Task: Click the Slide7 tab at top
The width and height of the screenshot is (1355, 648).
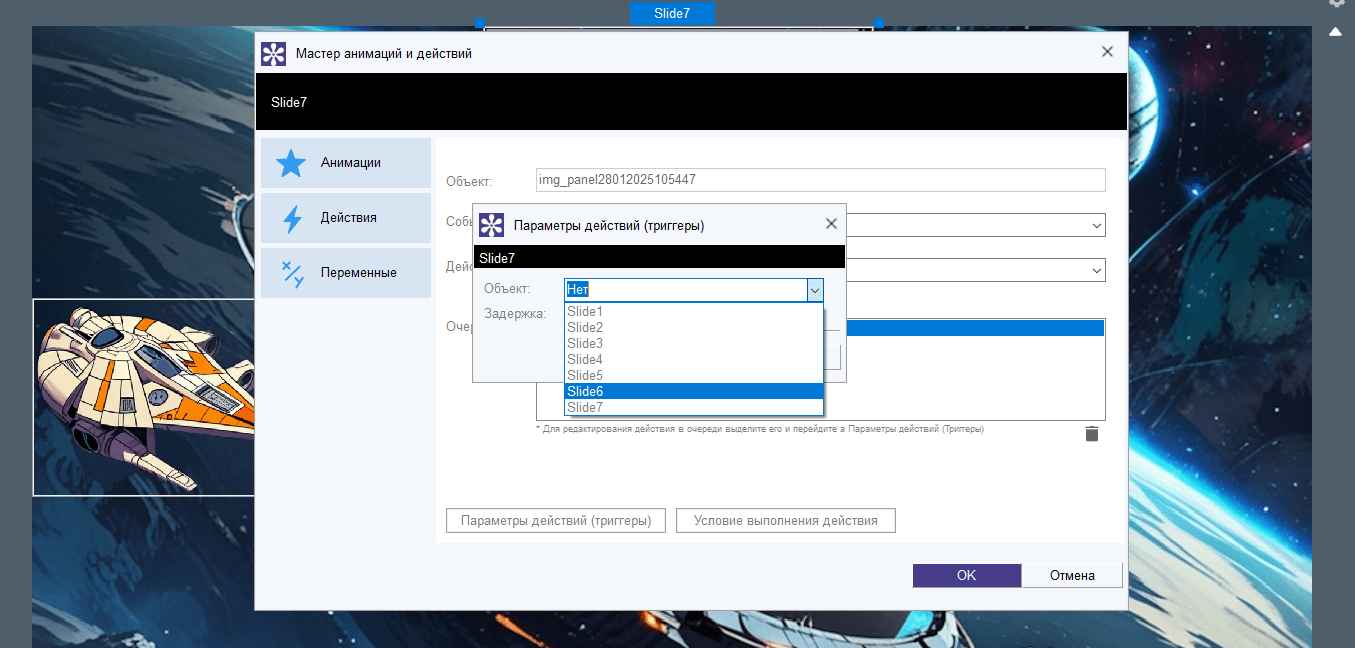Action: (x=672, y=13)
